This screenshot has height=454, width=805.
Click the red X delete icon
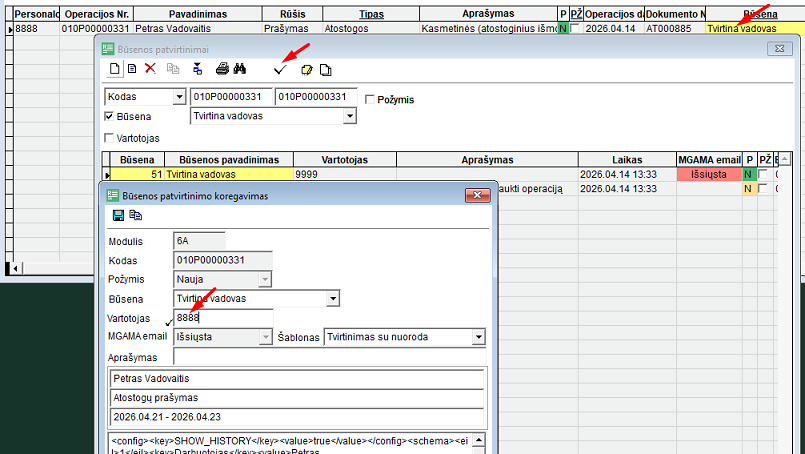[x=150, y=69]
